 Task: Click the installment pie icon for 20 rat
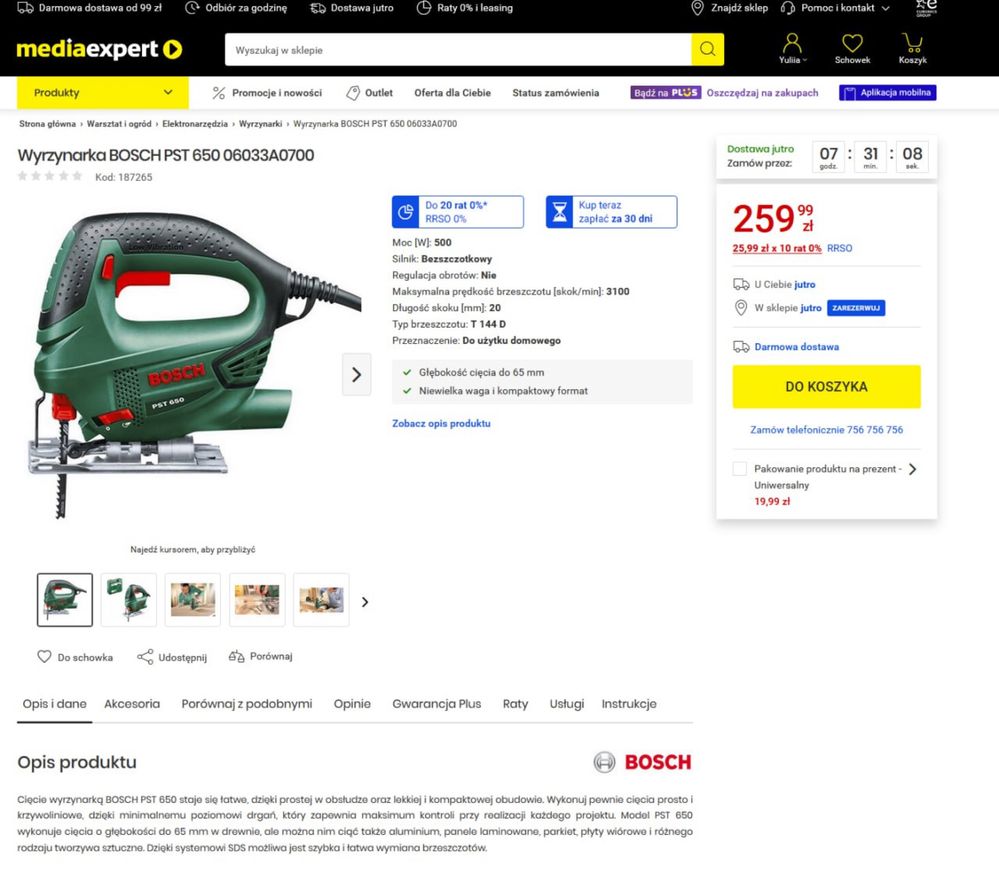point(406,212)
